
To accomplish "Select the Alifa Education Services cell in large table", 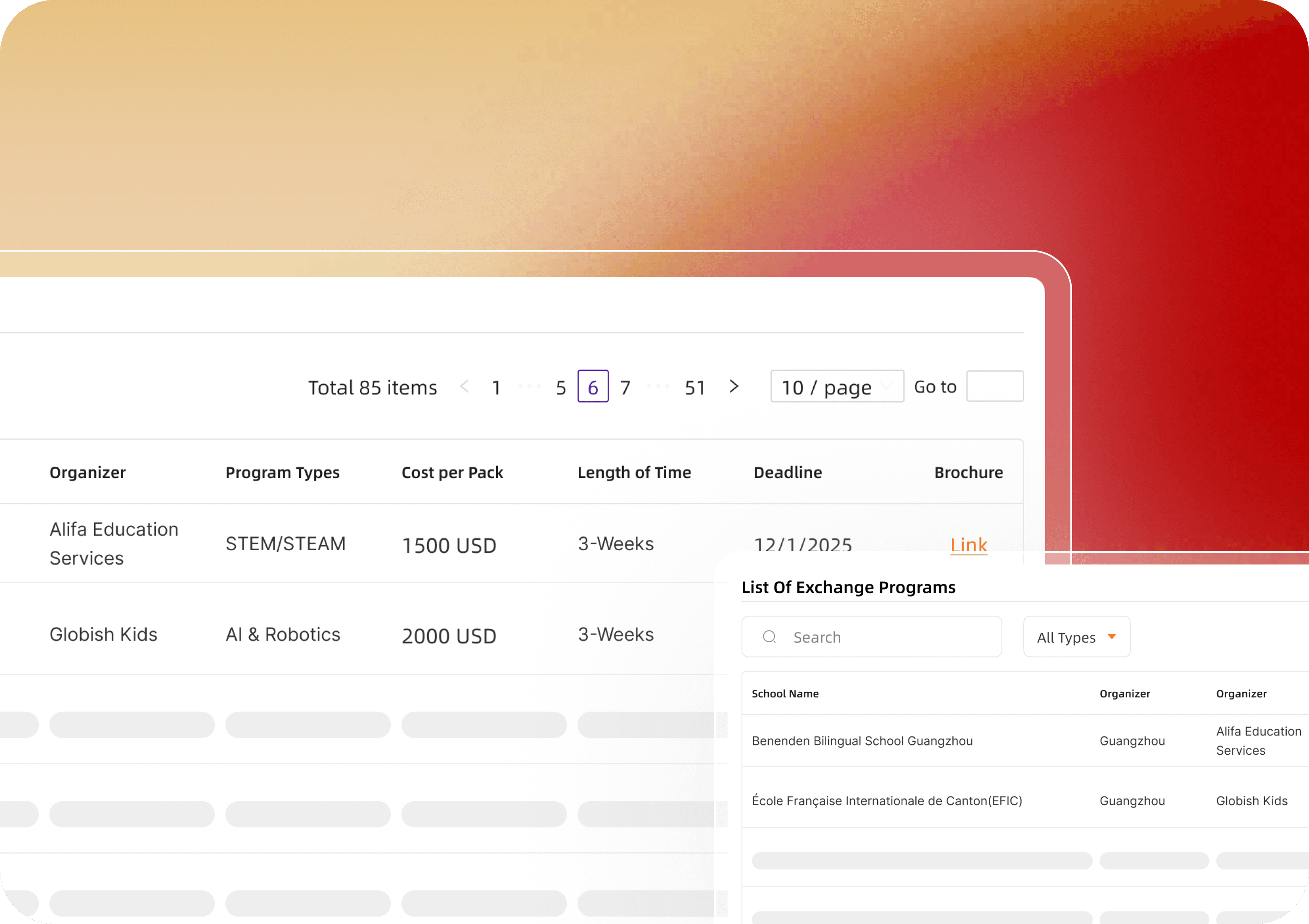I will [x=114, y=544].
